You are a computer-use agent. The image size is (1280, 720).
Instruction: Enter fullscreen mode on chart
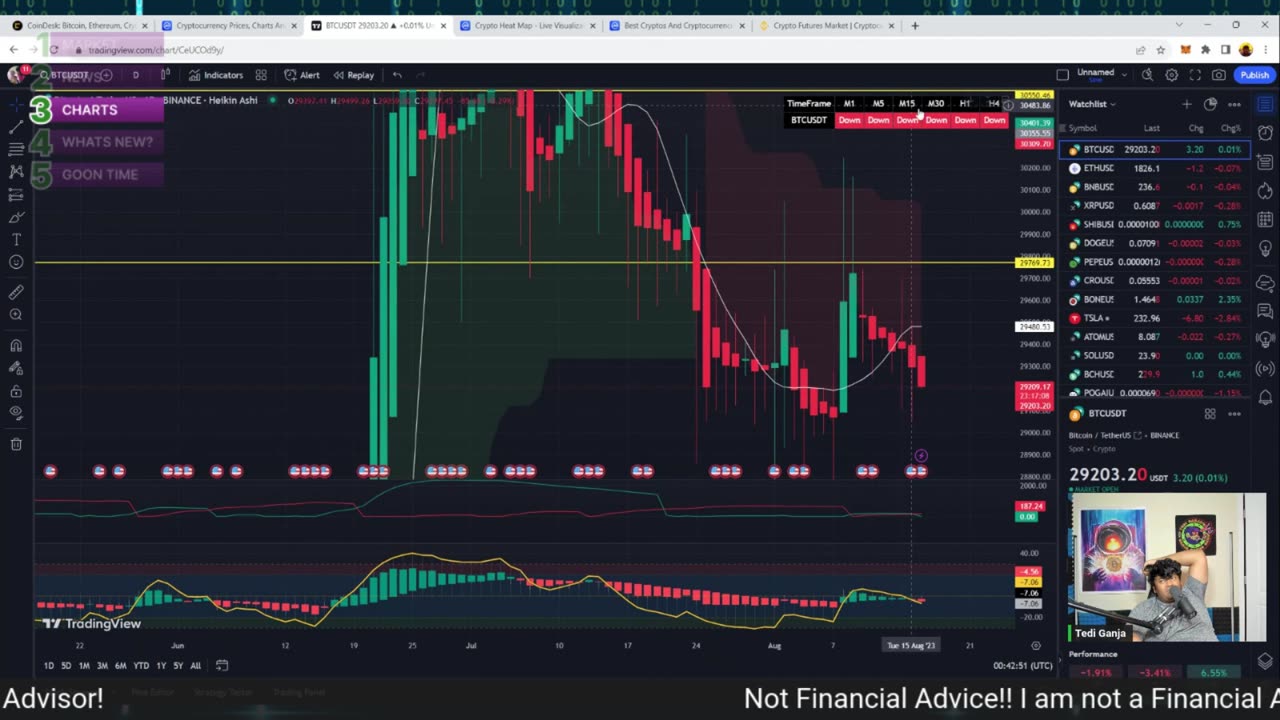tap(1195, 75)
